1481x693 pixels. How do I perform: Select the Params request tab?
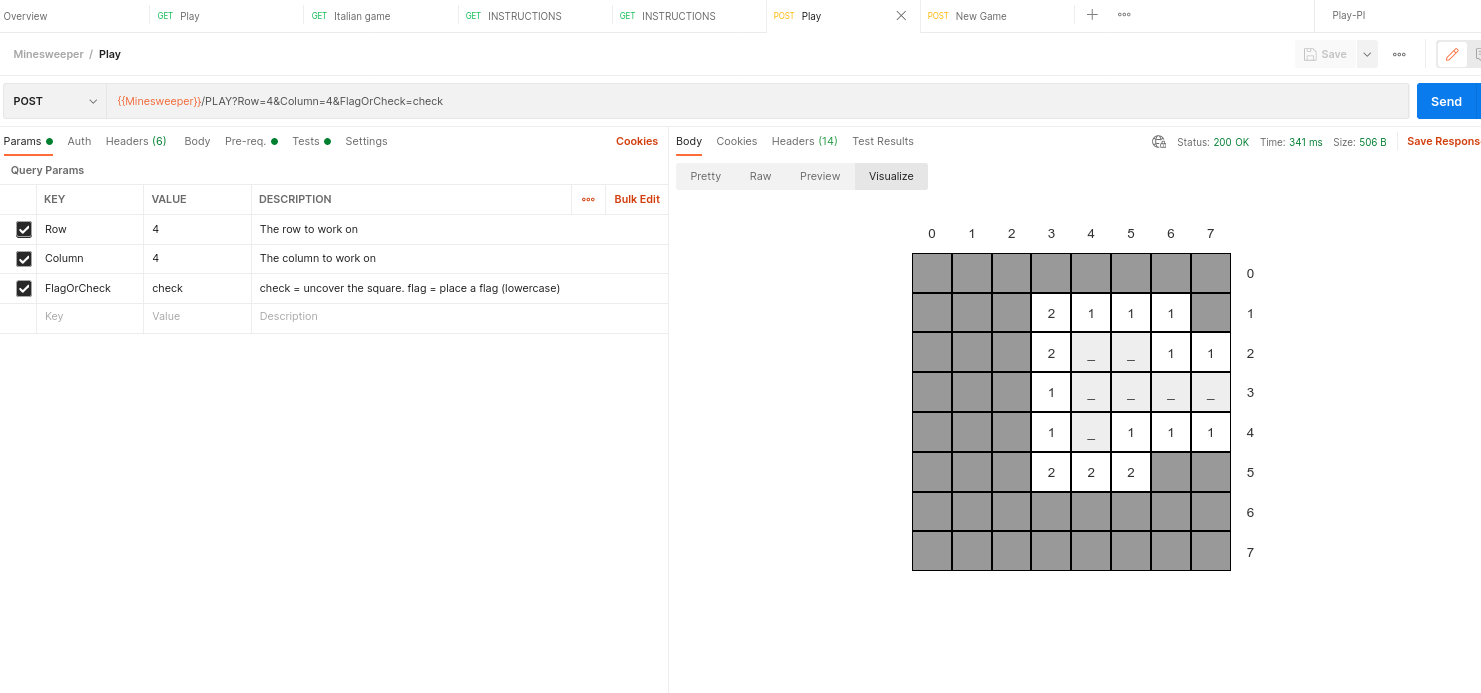tap(28, 141)
